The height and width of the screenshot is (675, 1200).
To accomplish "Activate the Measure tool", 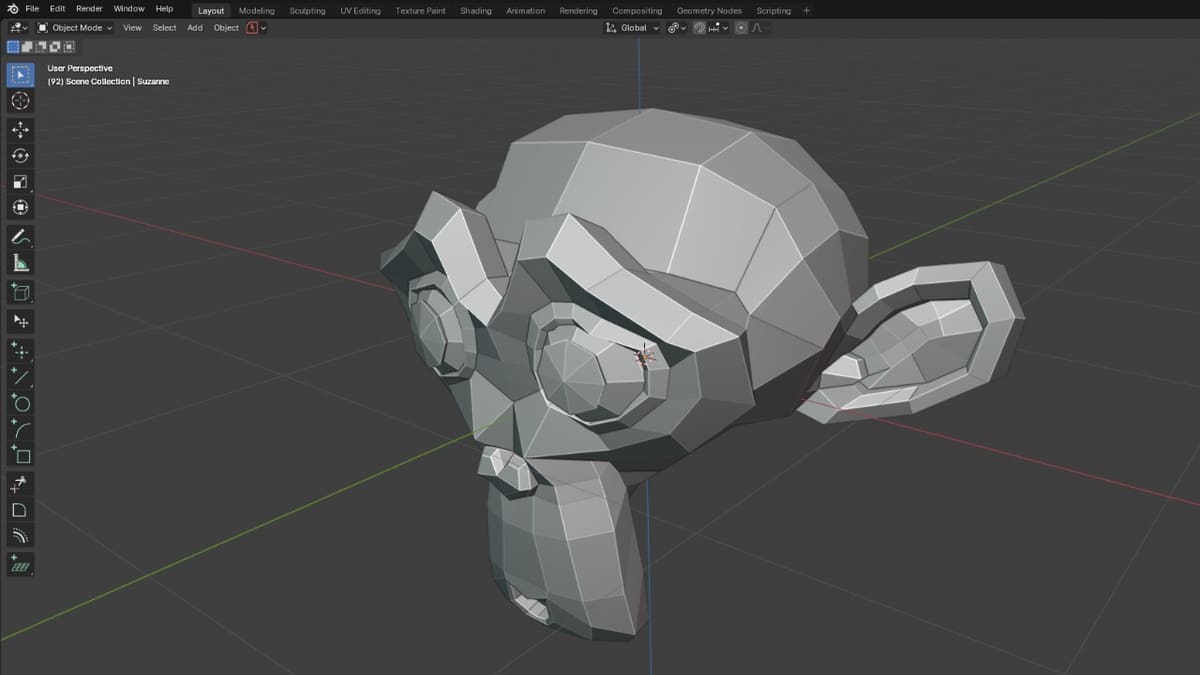I will pos(19,262).
